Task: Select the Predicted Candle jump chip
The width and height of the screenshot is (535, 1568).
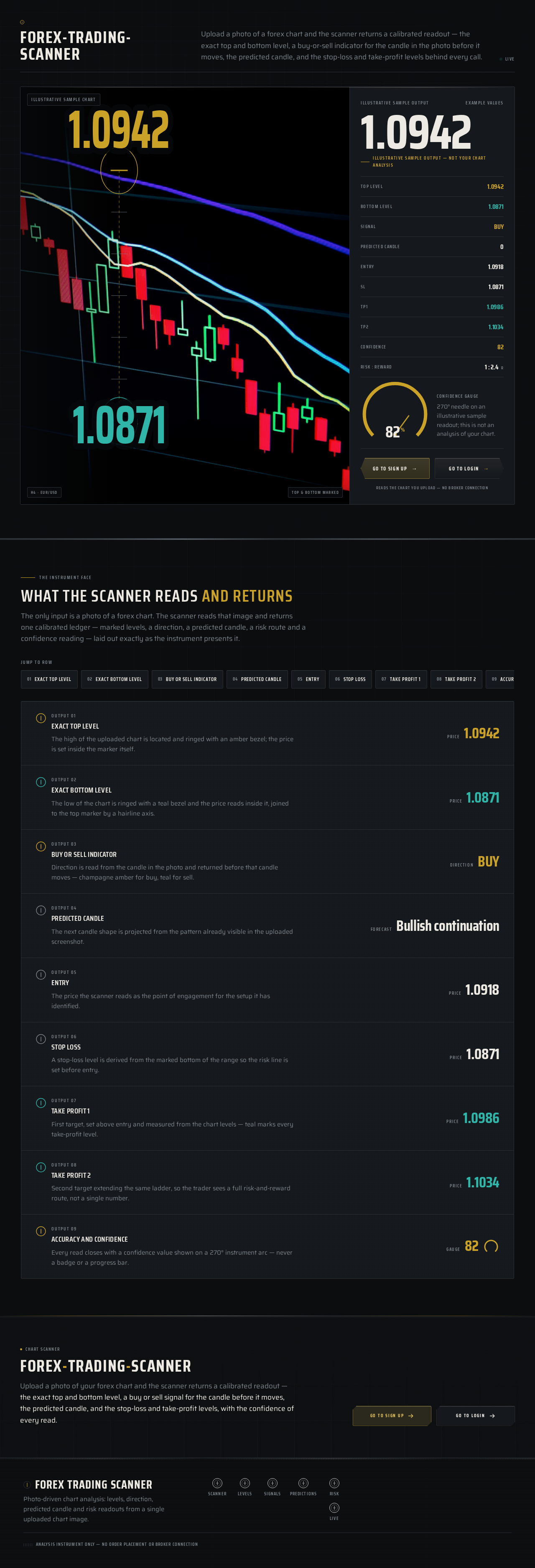Action: [x=257, y=679]
